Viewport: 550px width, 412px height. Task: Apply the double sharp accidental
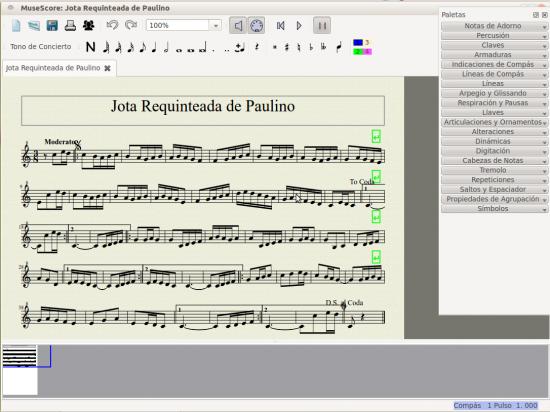point(275,47)
